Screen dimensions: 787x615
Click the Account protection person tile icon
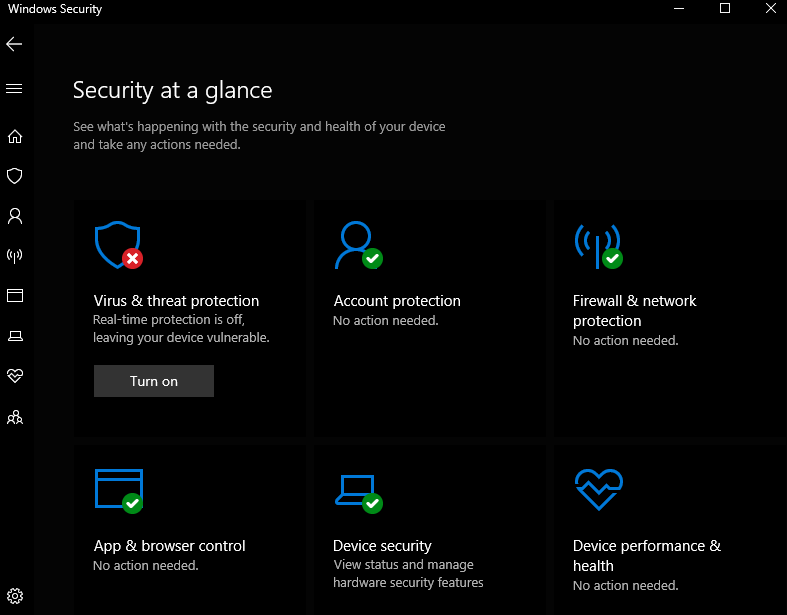pos(358,245)
